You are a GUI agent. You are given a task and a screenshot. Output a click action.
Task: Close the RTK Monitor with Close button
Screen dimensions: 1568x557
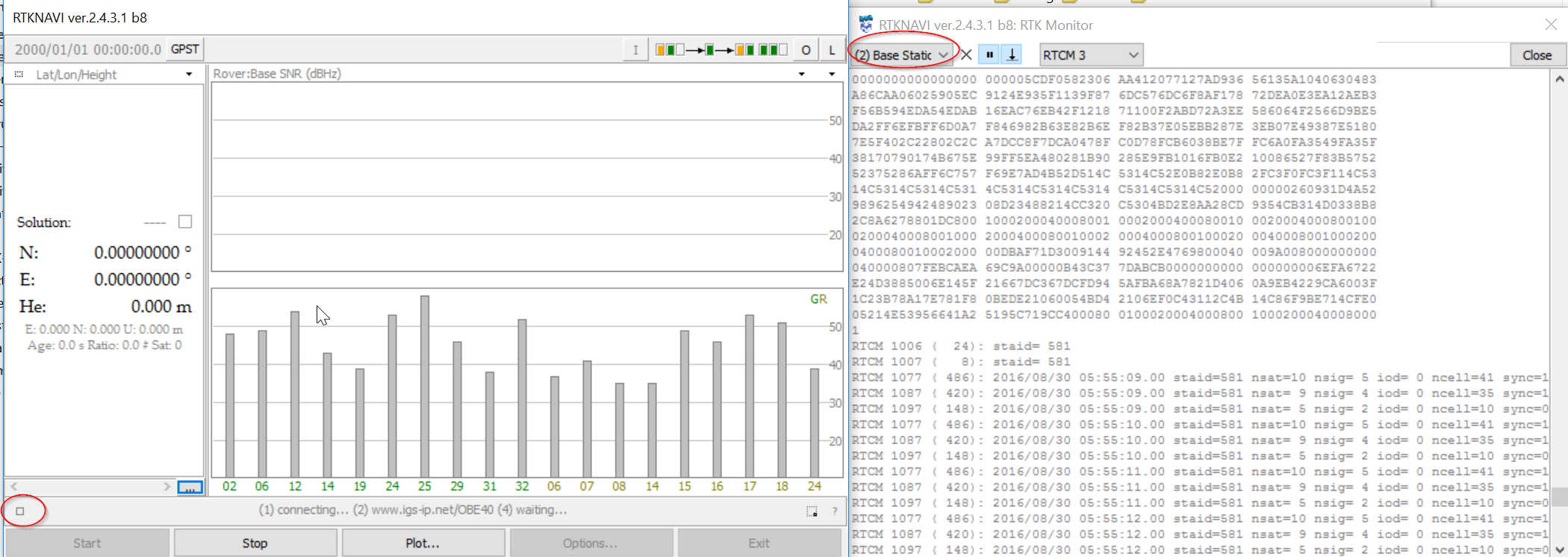tap(1537, 55)
